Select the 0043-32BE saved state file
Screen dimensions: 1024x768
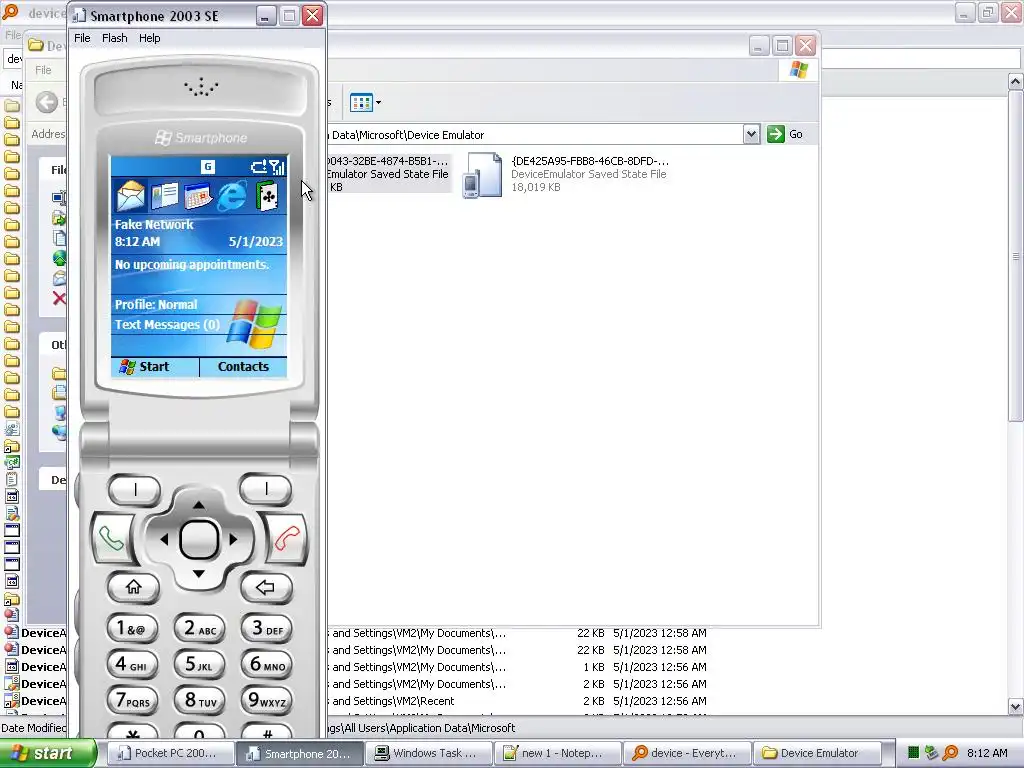coord(388,174)
